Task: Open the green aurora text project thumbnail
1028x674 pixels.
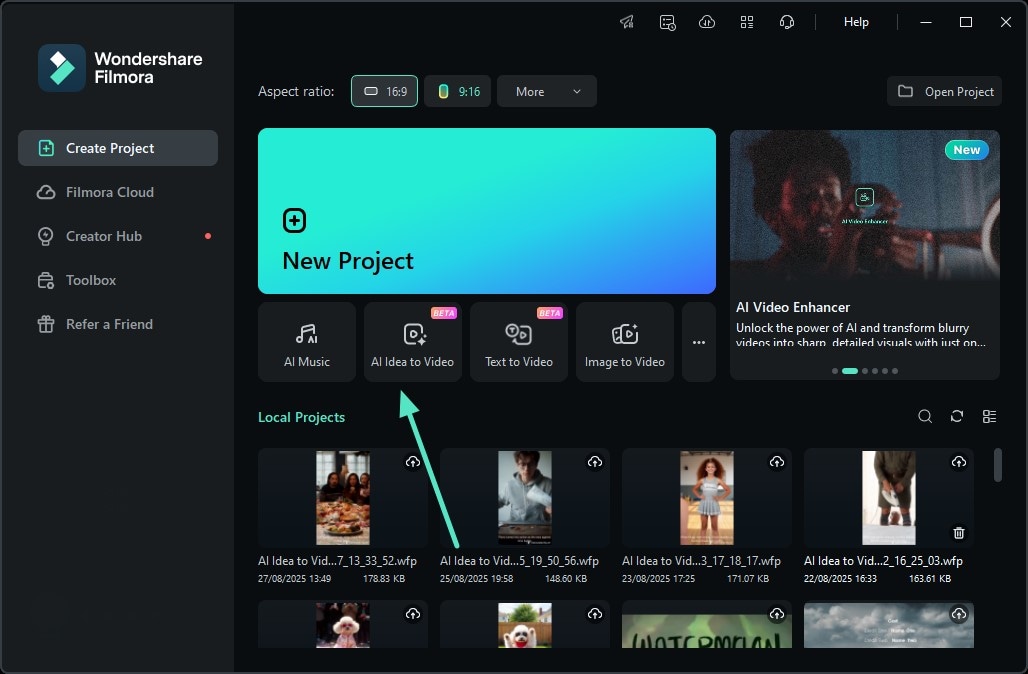Action: tap(707, 625)
